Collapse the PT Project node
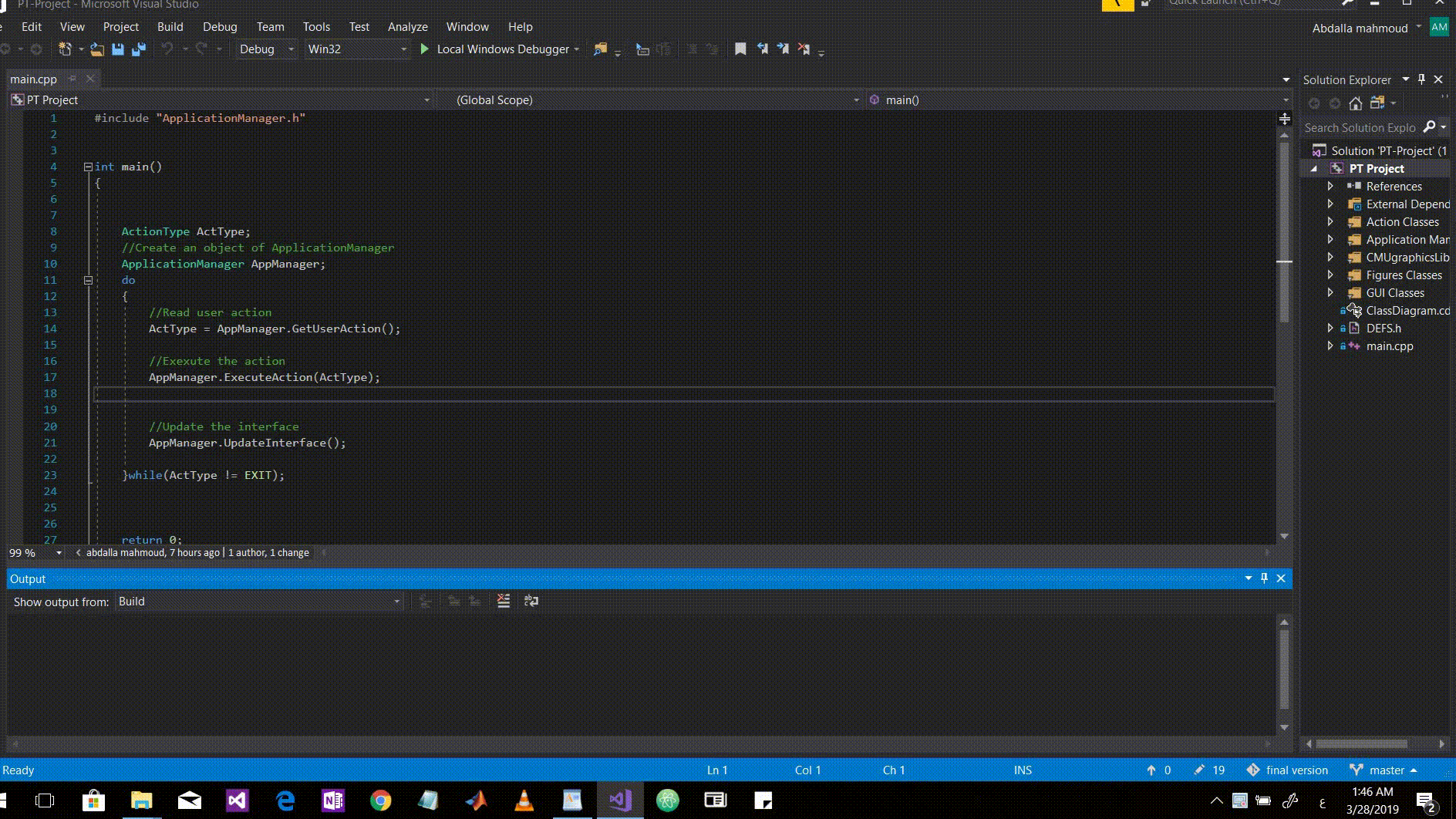Screen dimensions: 1456x819 coord(1314,169)
